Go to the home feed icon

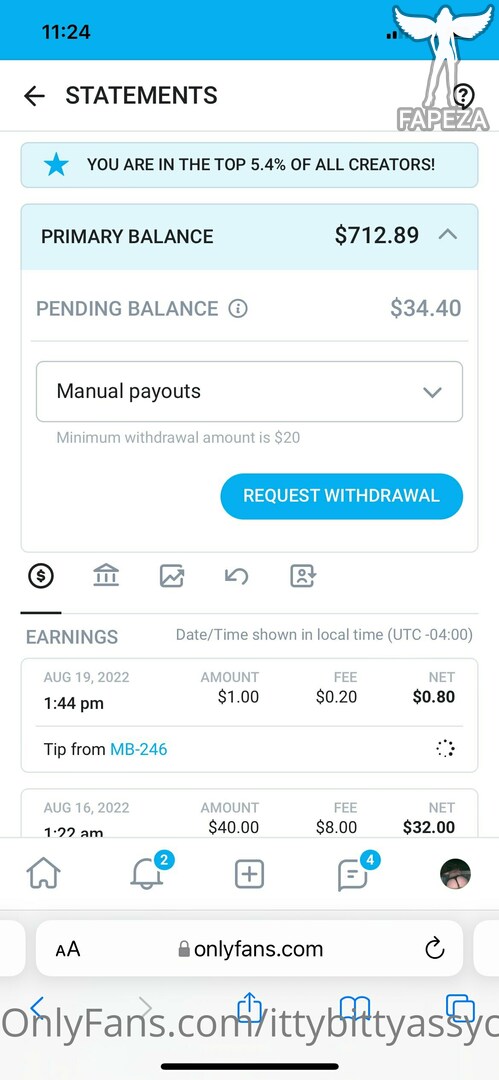[x=43, y=875]
